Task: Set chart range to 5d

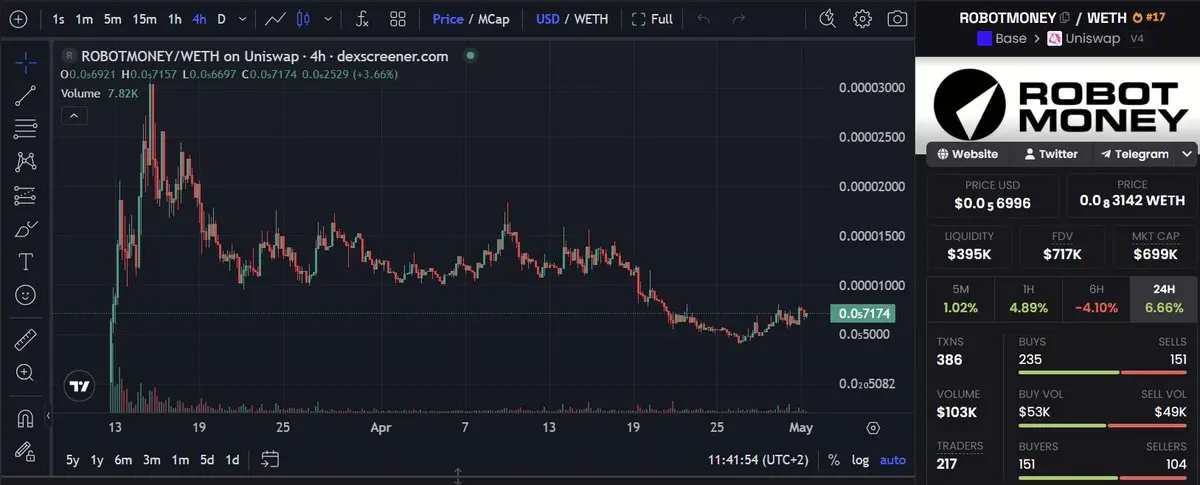Action: pyautogui.click(x=206, y=460)
